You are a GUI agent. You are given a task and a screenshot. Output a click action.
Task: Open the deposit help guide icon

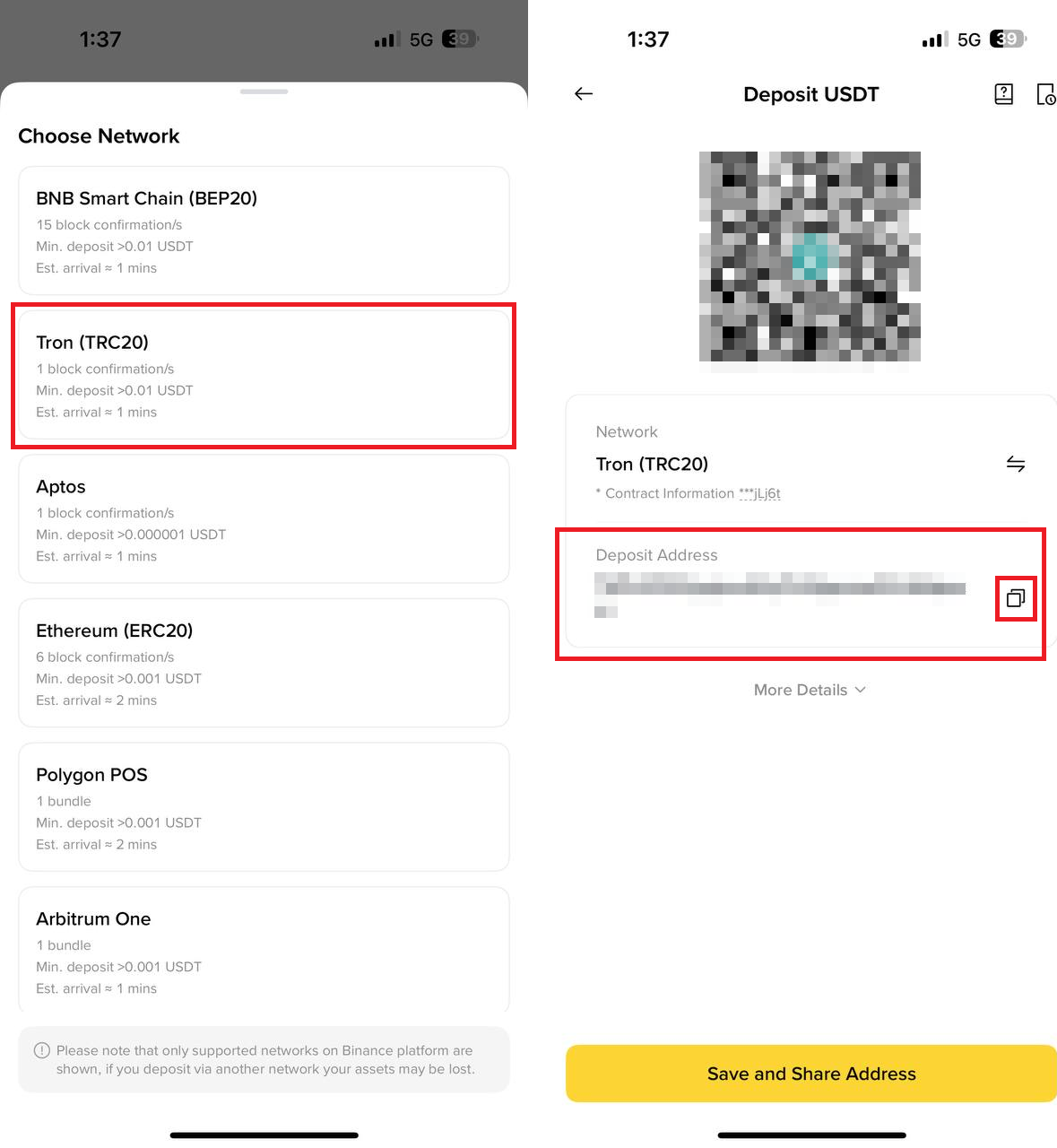pyautogui.click(x=1004, y=94)
